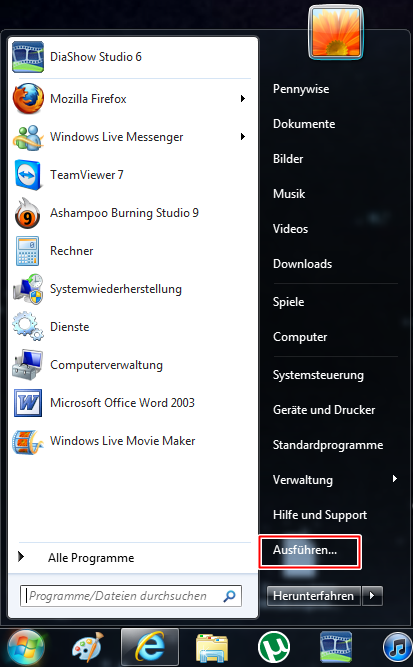Click the uTorrent taskbar icon
Viewport: 413px width, 667px height.
274,648
